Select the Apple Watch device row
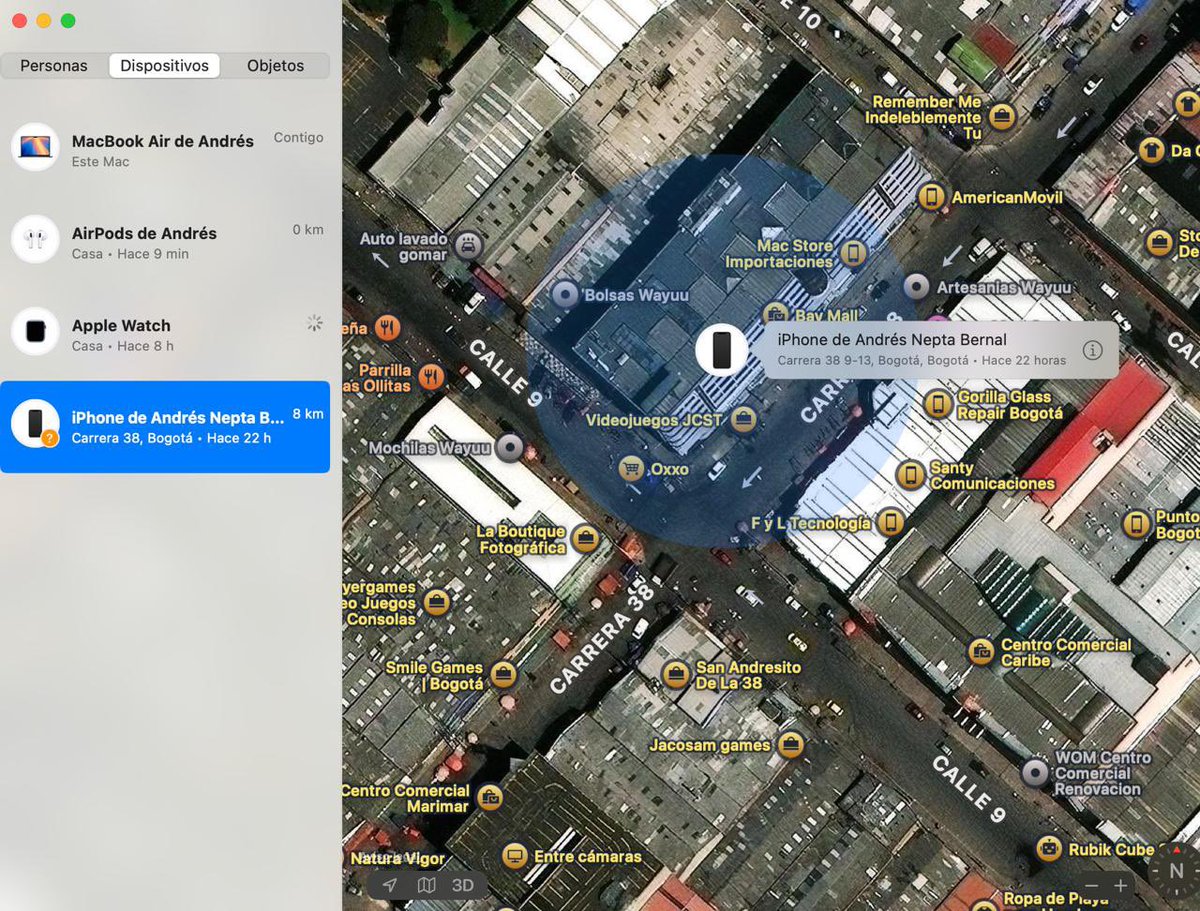Image resolution: width=1200 pixels, height=911 pixels. pyautogui.click(x=165, y=334)
